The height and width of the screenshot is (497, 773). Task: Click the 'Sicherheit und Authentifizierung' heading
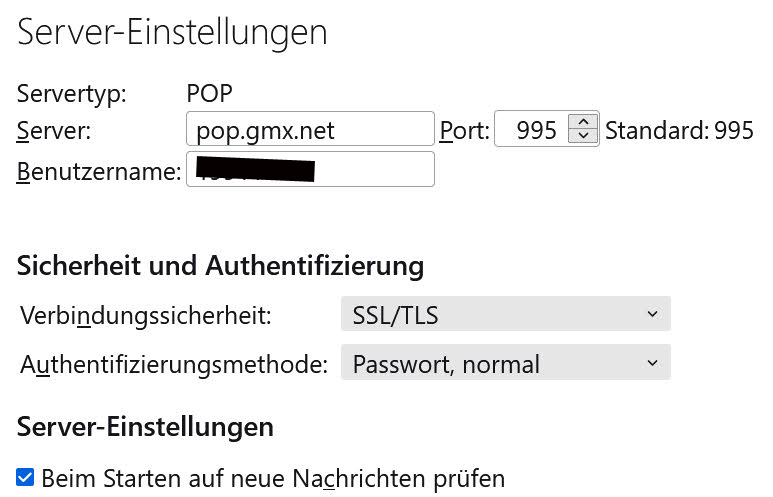[220, 266]
